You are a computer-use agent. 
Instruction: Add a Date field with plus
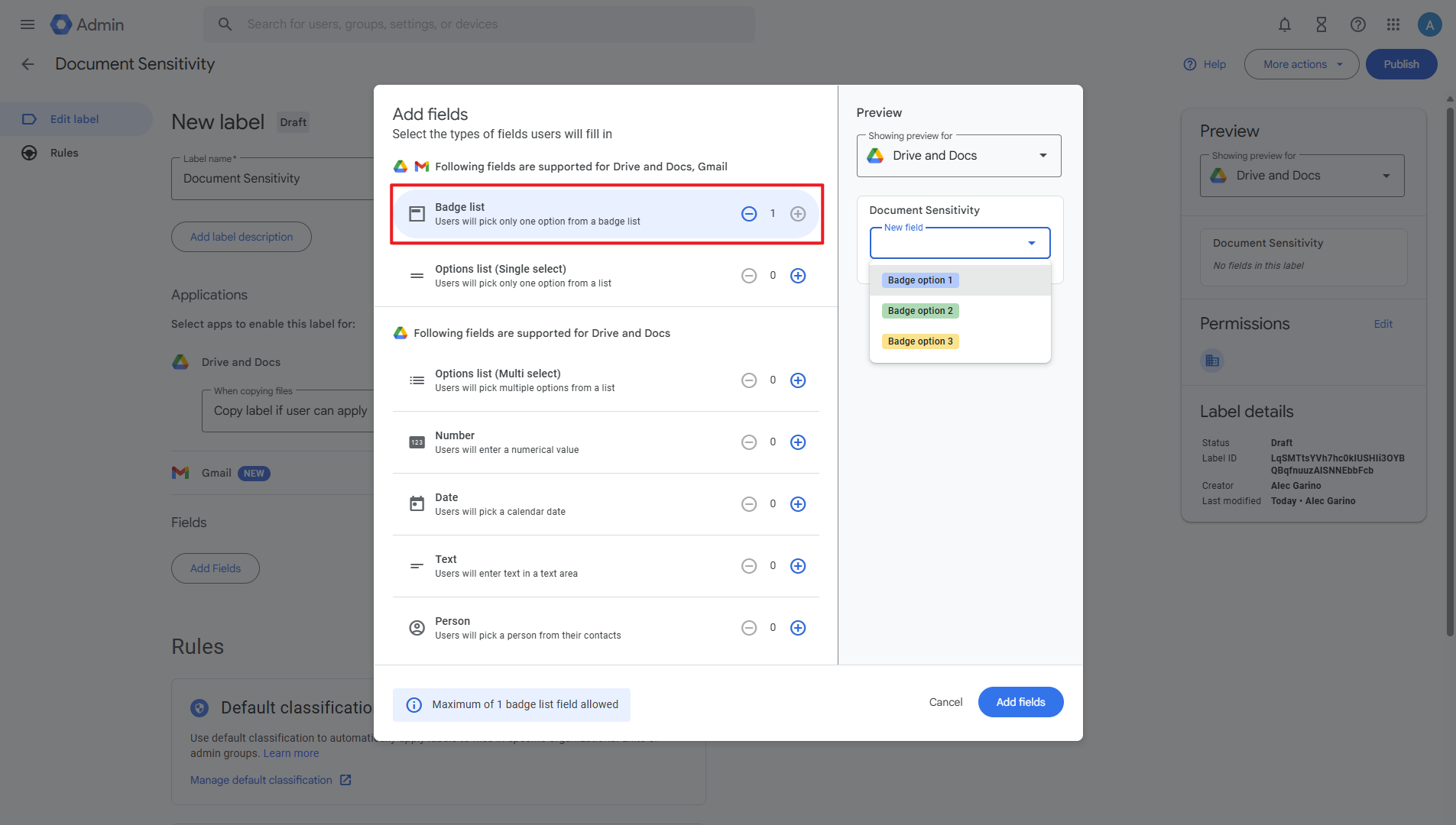click(798, 504)
